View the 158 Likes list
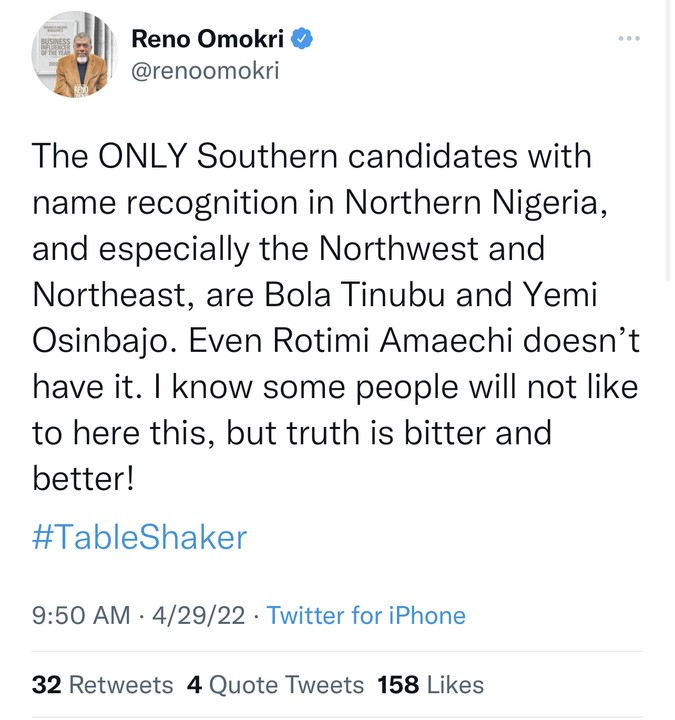The image size is (675, 720). tap(430, 684)
